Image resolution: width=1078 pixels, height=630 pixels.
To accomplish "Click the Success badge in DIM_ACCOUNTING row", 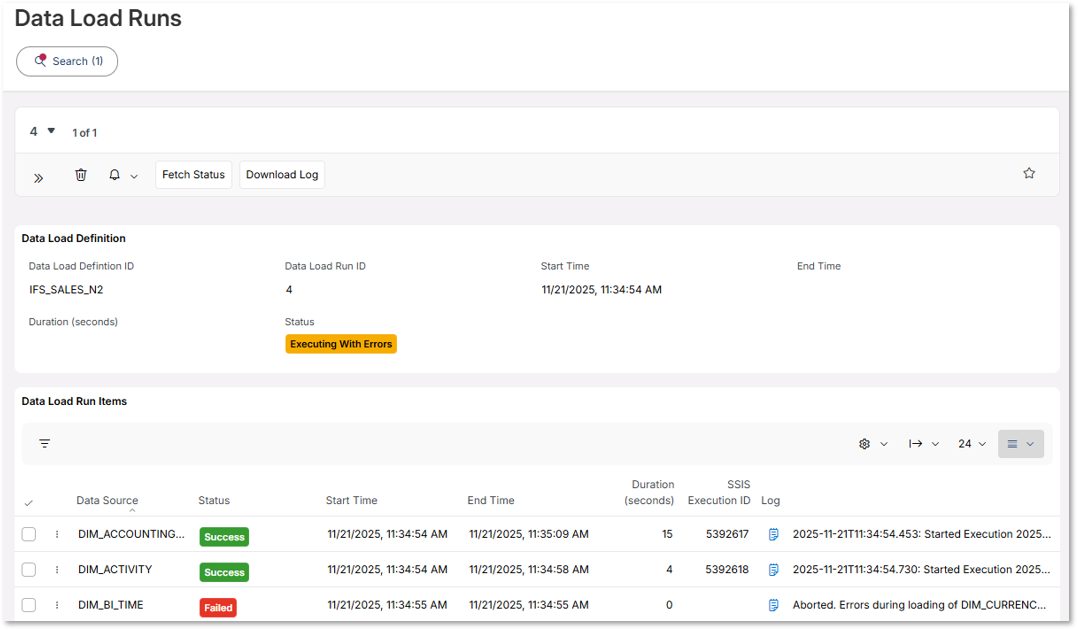I will click(224, 536).
